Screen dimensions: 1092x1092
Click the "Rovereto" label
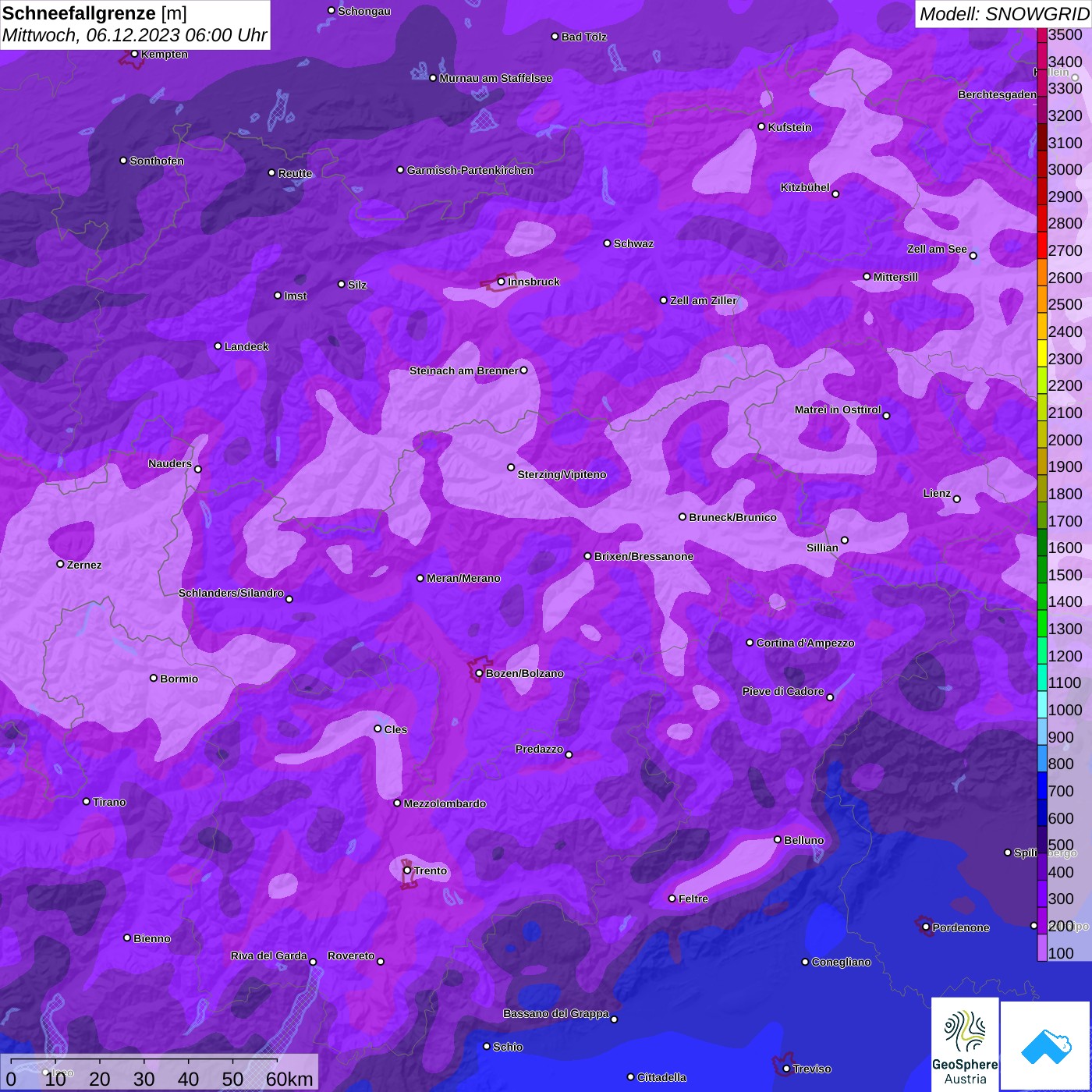pyautogui.click(x=351, y=955)
